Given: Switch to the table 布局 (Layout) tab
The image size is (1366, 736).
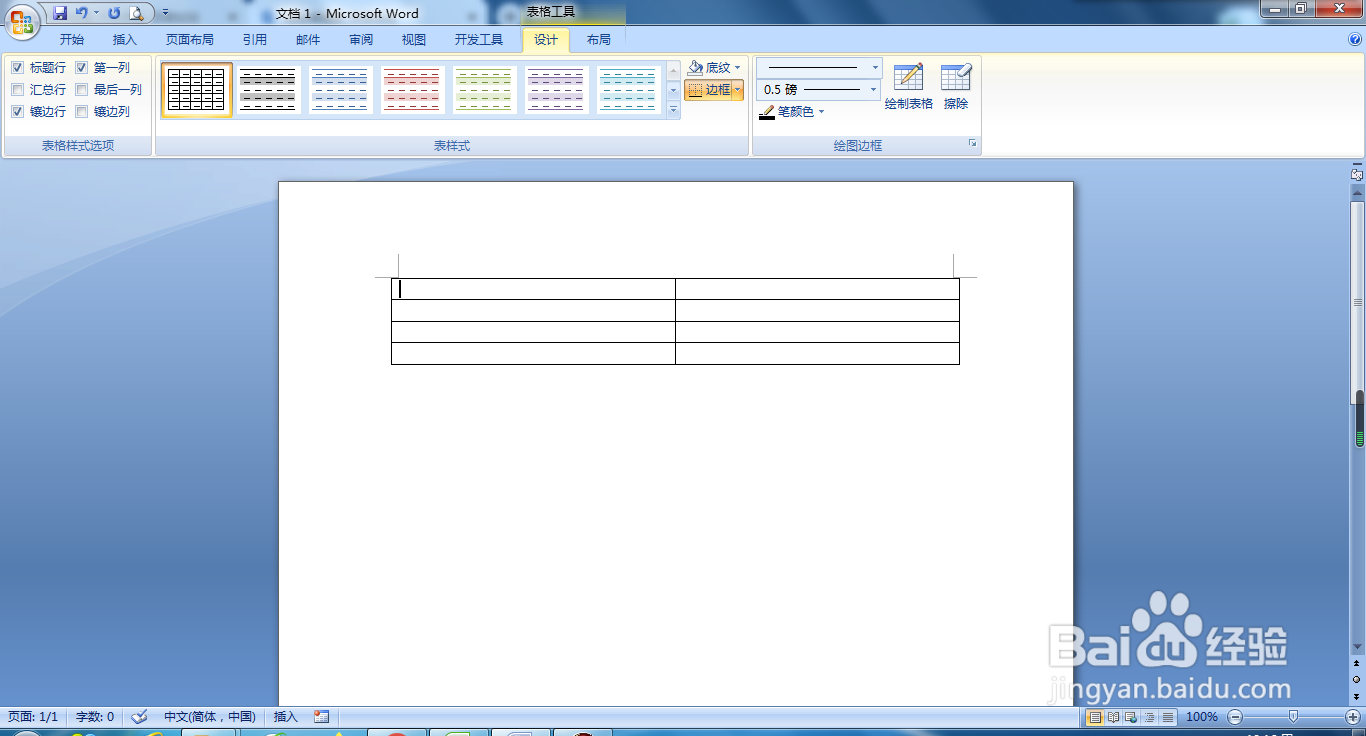Looking at the screenshot, I should tap(599, 40).
